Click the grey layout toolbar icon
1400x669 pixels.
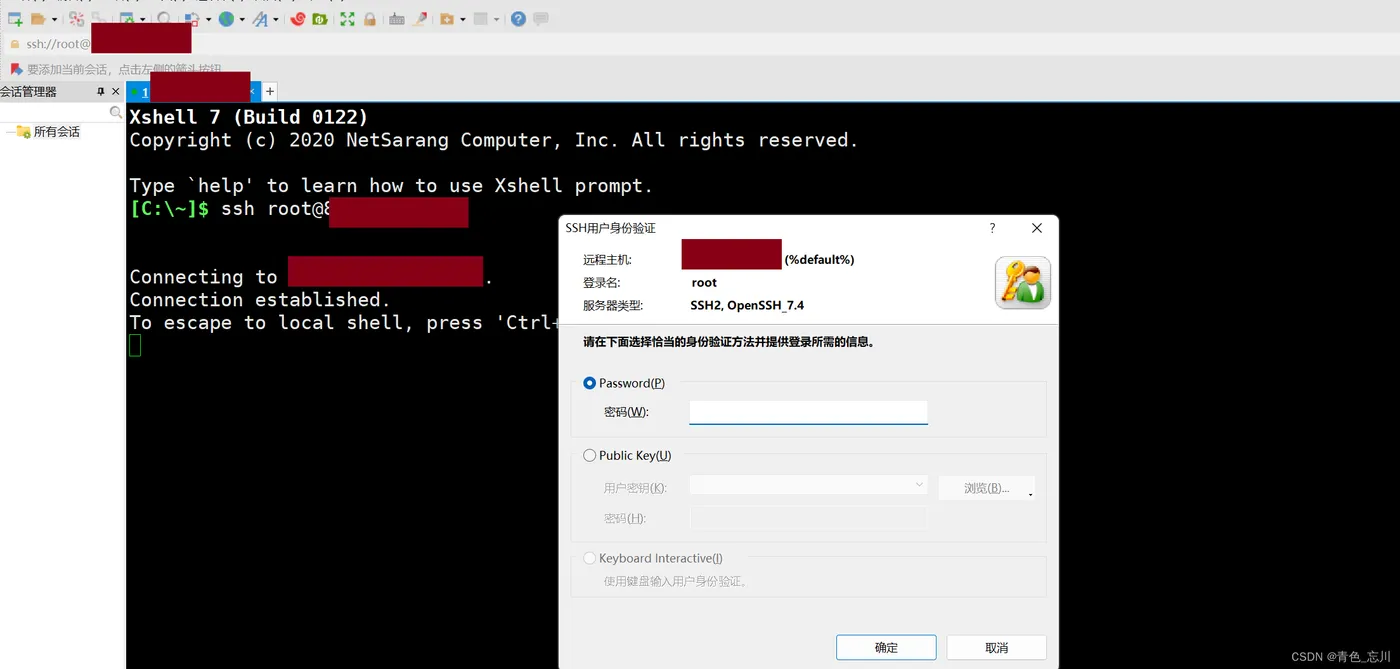481,19
